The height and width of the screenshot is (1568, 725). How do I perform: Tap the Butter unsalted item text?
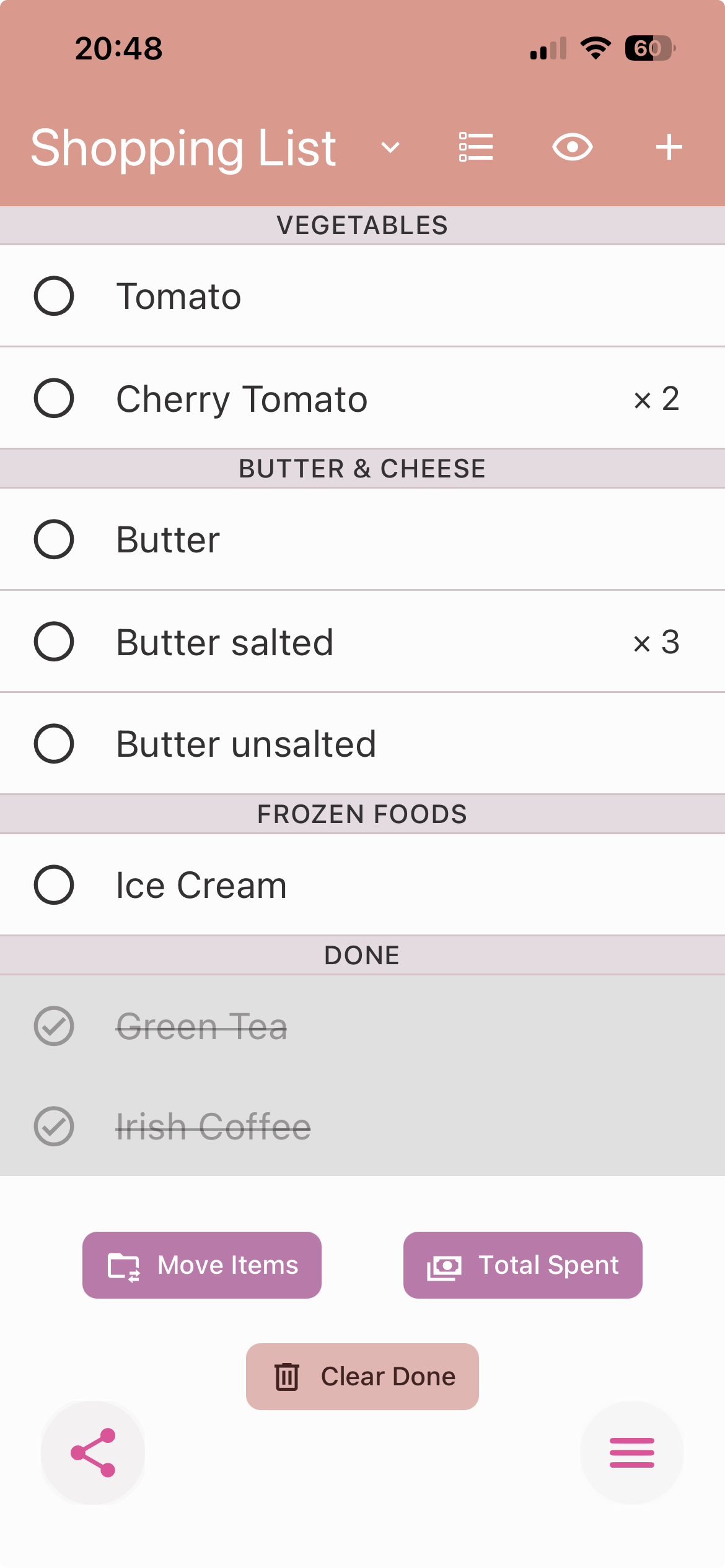246,744
